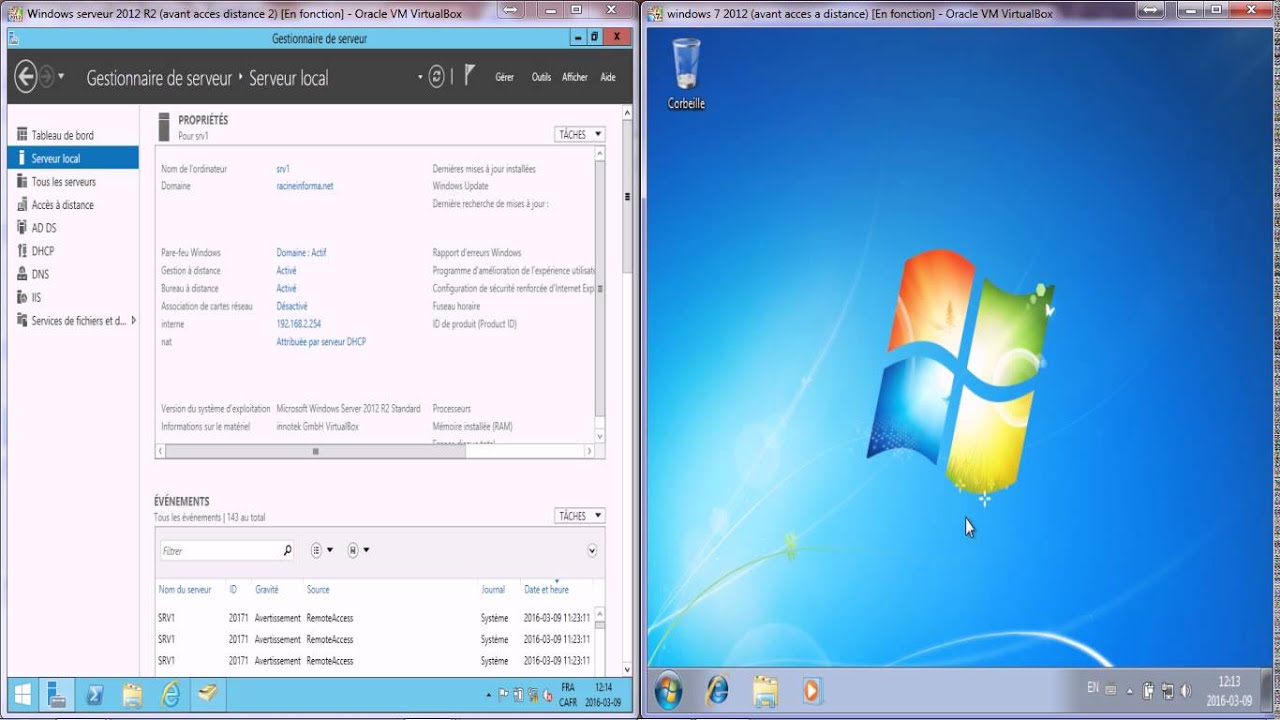Open the events saved queries dropdown

tap(358, 550)
